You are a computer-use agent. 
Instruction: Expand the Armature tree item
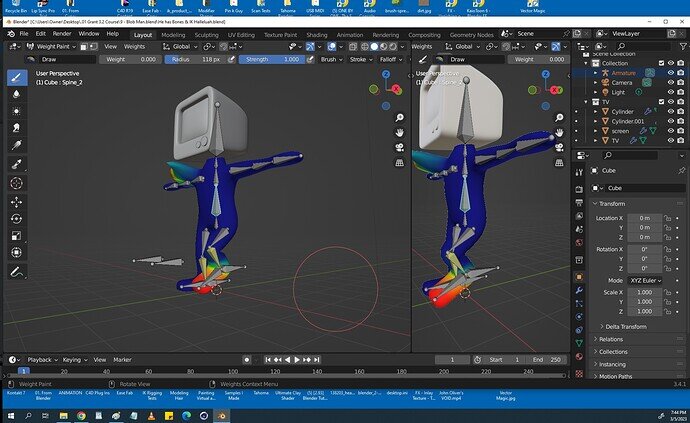coord(595,73)
